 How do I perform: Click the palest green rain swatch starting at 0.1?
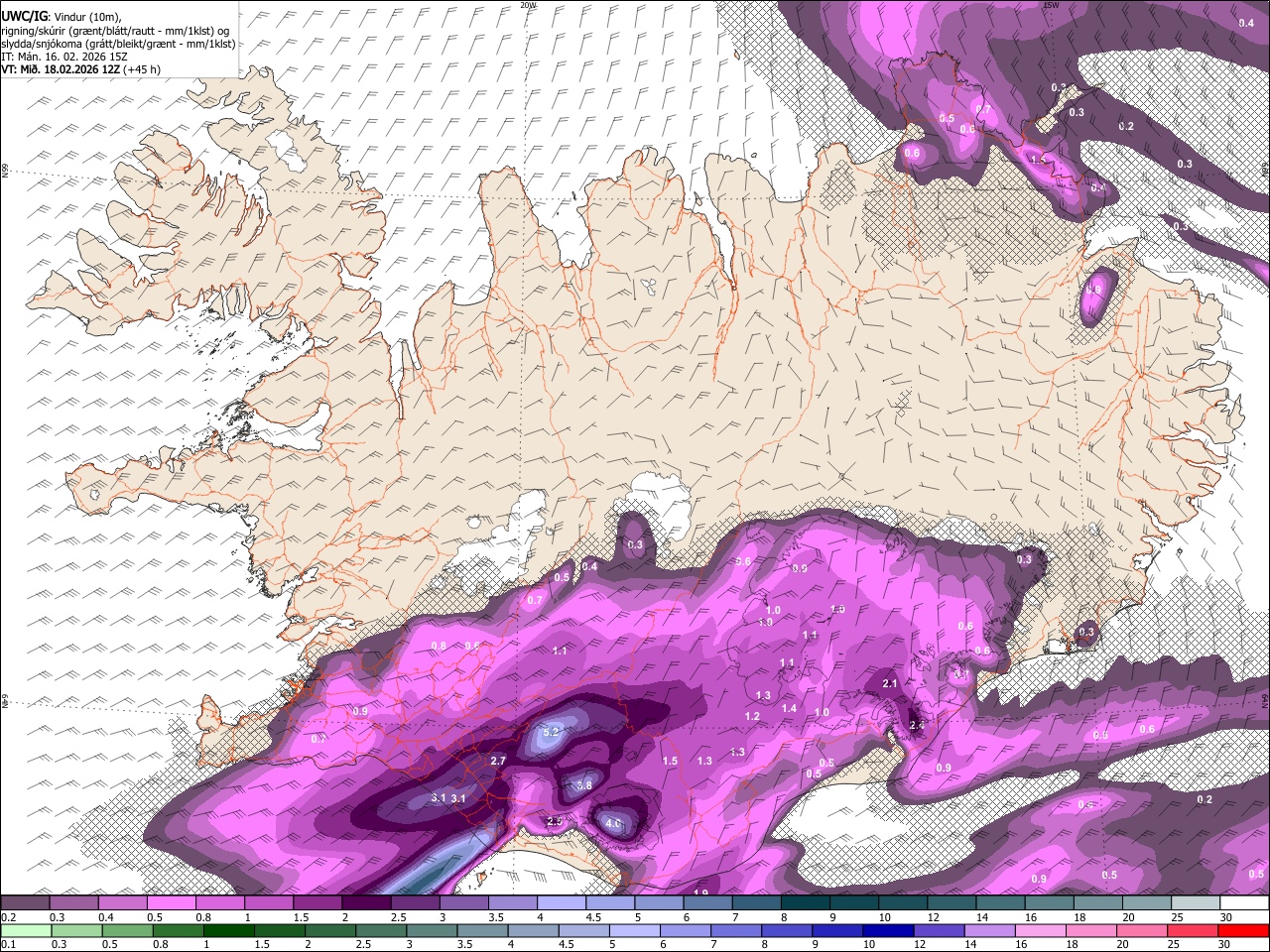coord(26,930)
